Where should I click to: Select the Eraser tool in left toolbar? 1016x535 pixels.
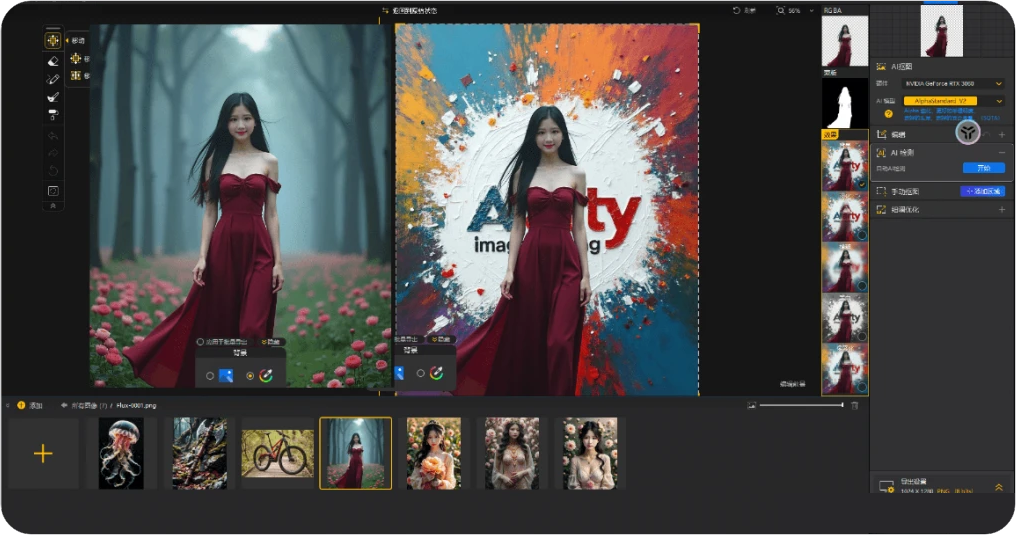[x=53, y=61]
